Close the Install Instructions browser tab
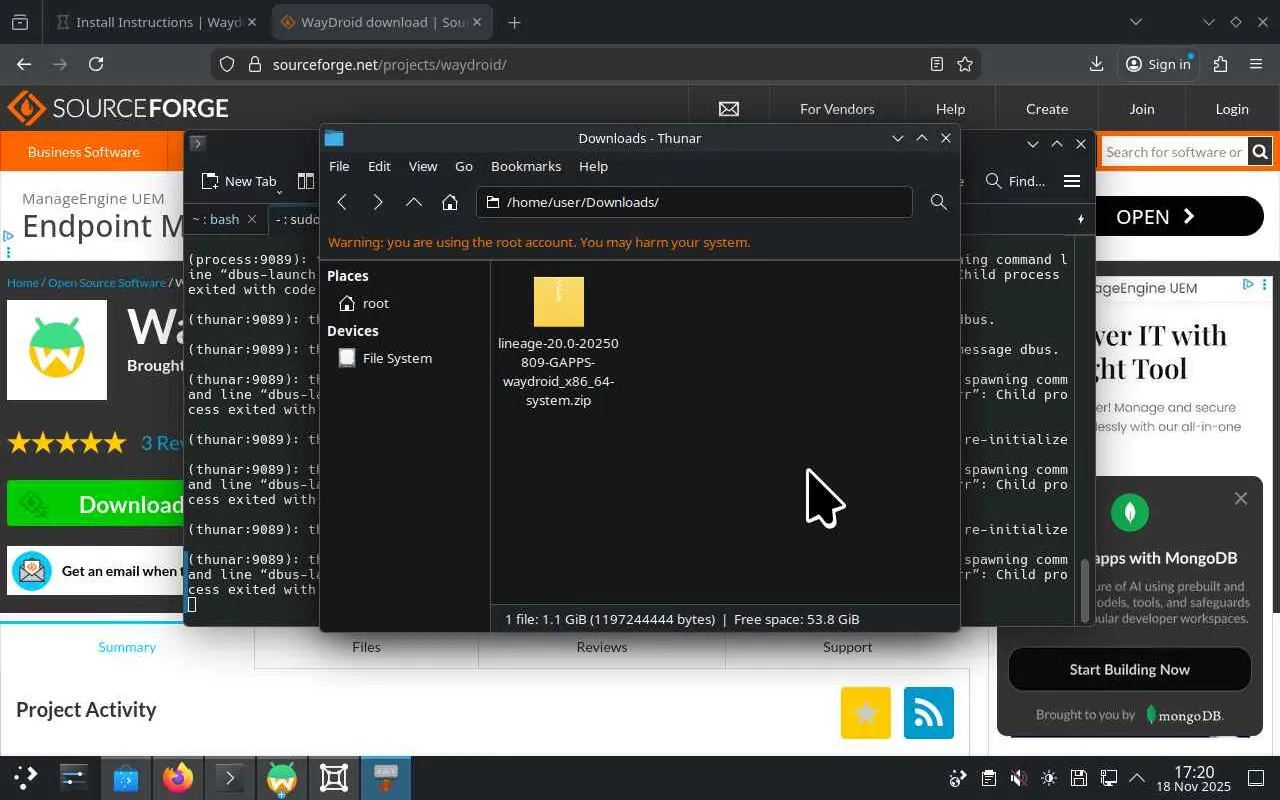 tap(250, 22)
